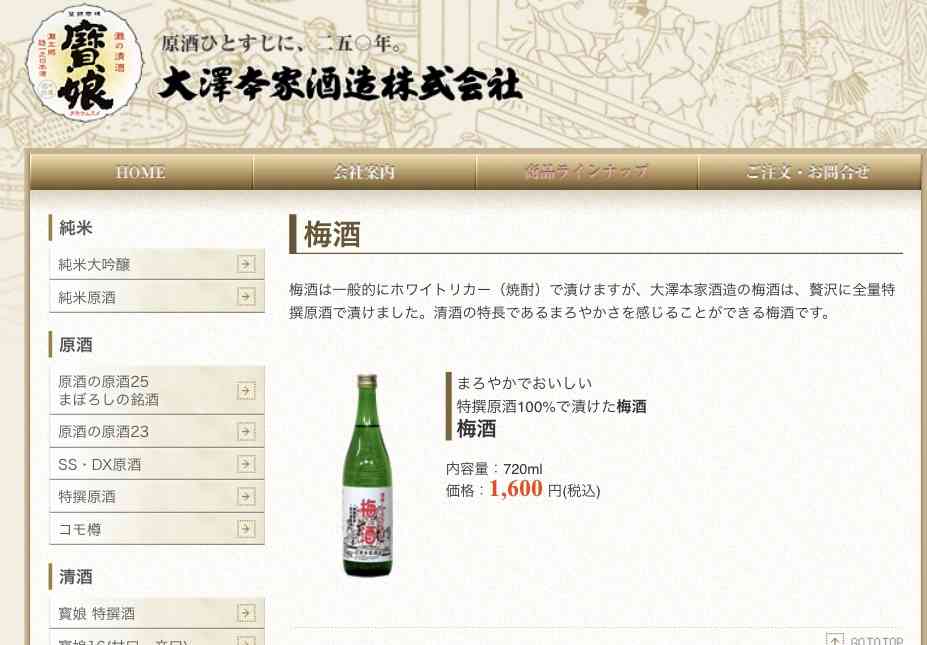This screenshot has width=927, height=645.
Task: Click arrow icon beside 純米大吟醸
Action: 246,264
